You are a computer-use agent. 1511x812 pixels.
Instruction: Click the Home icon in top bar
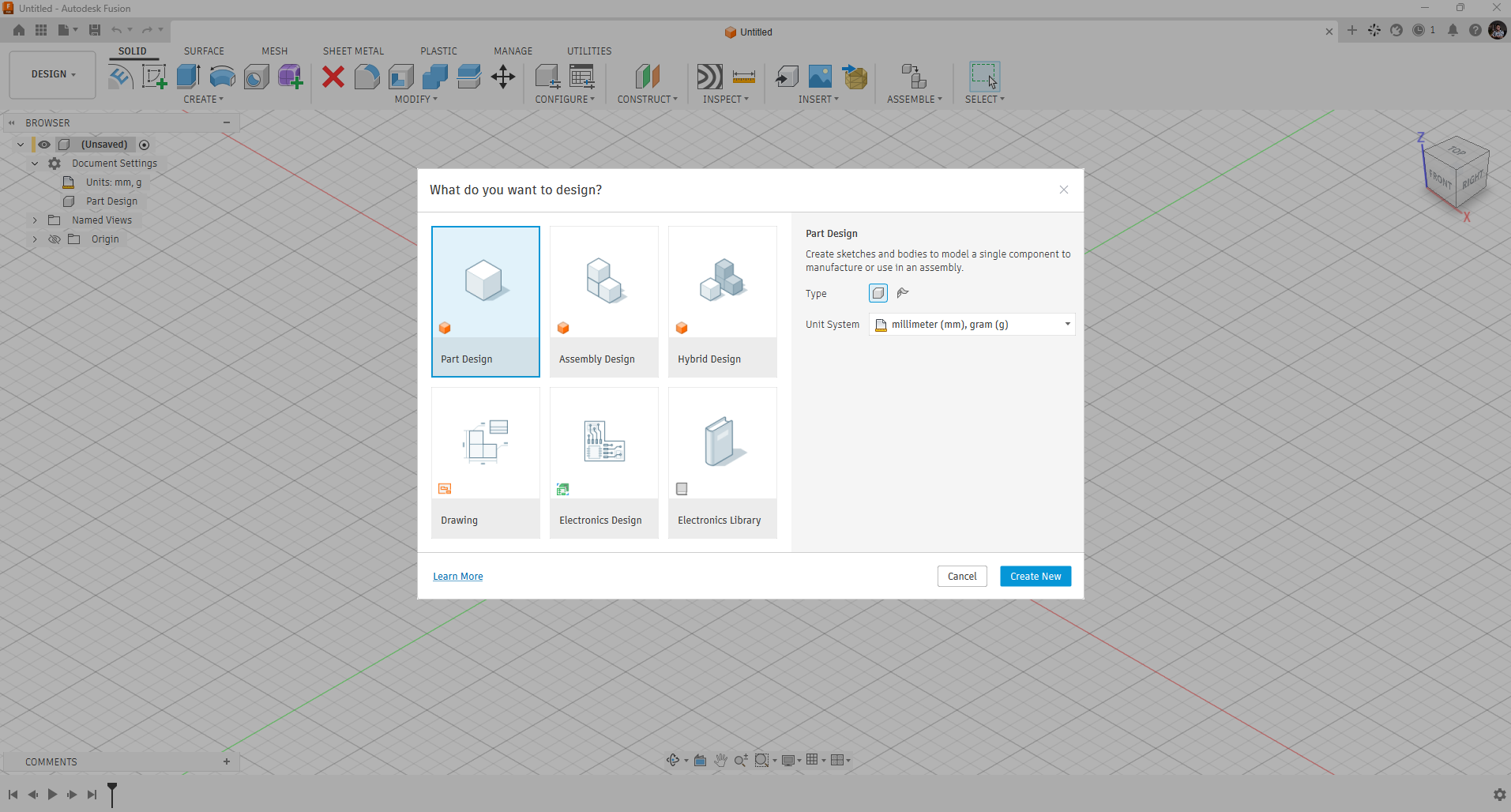[x=19, y=30]
